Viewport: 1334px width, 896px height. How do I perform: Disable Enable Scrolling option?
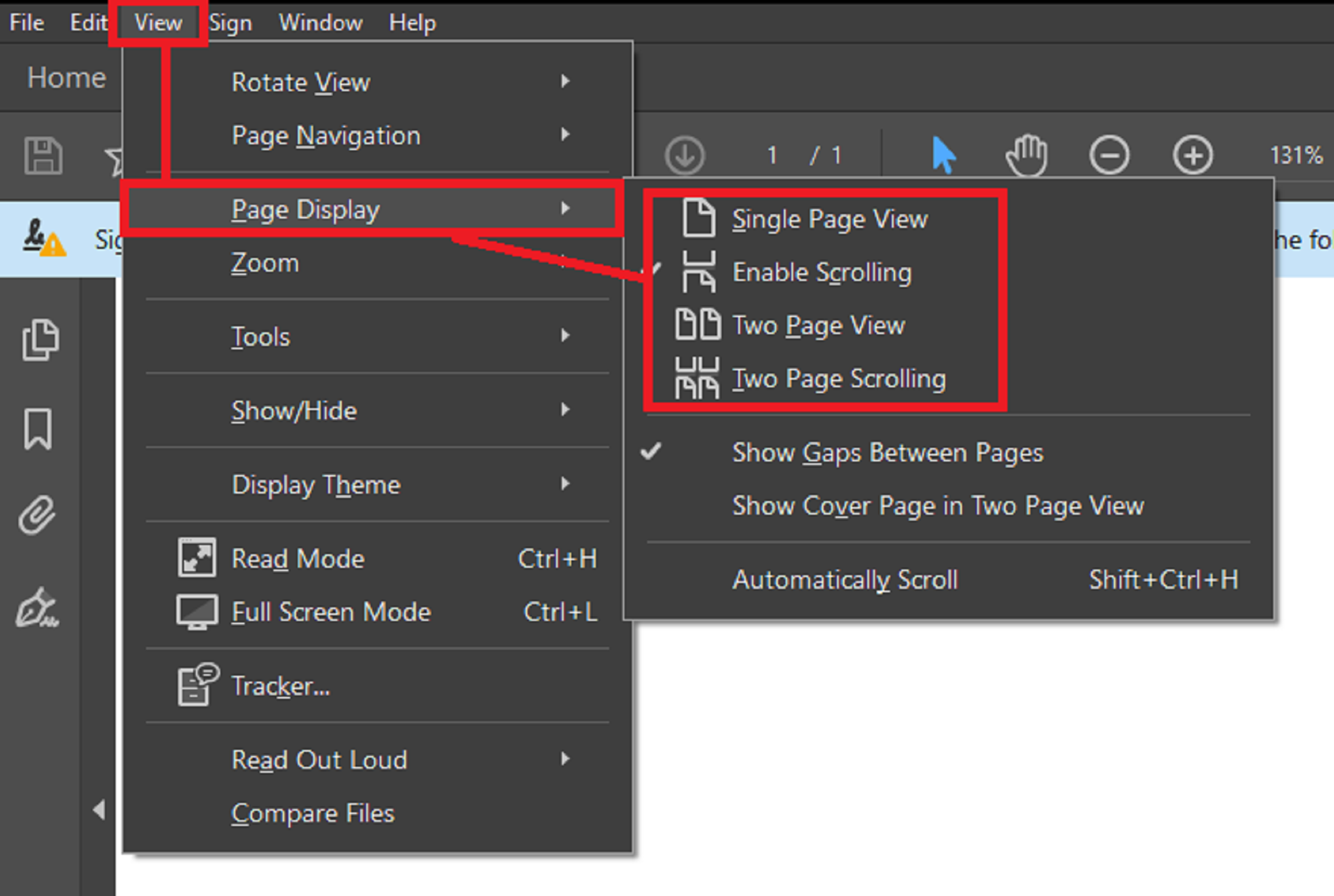click(x=822, y=272)
